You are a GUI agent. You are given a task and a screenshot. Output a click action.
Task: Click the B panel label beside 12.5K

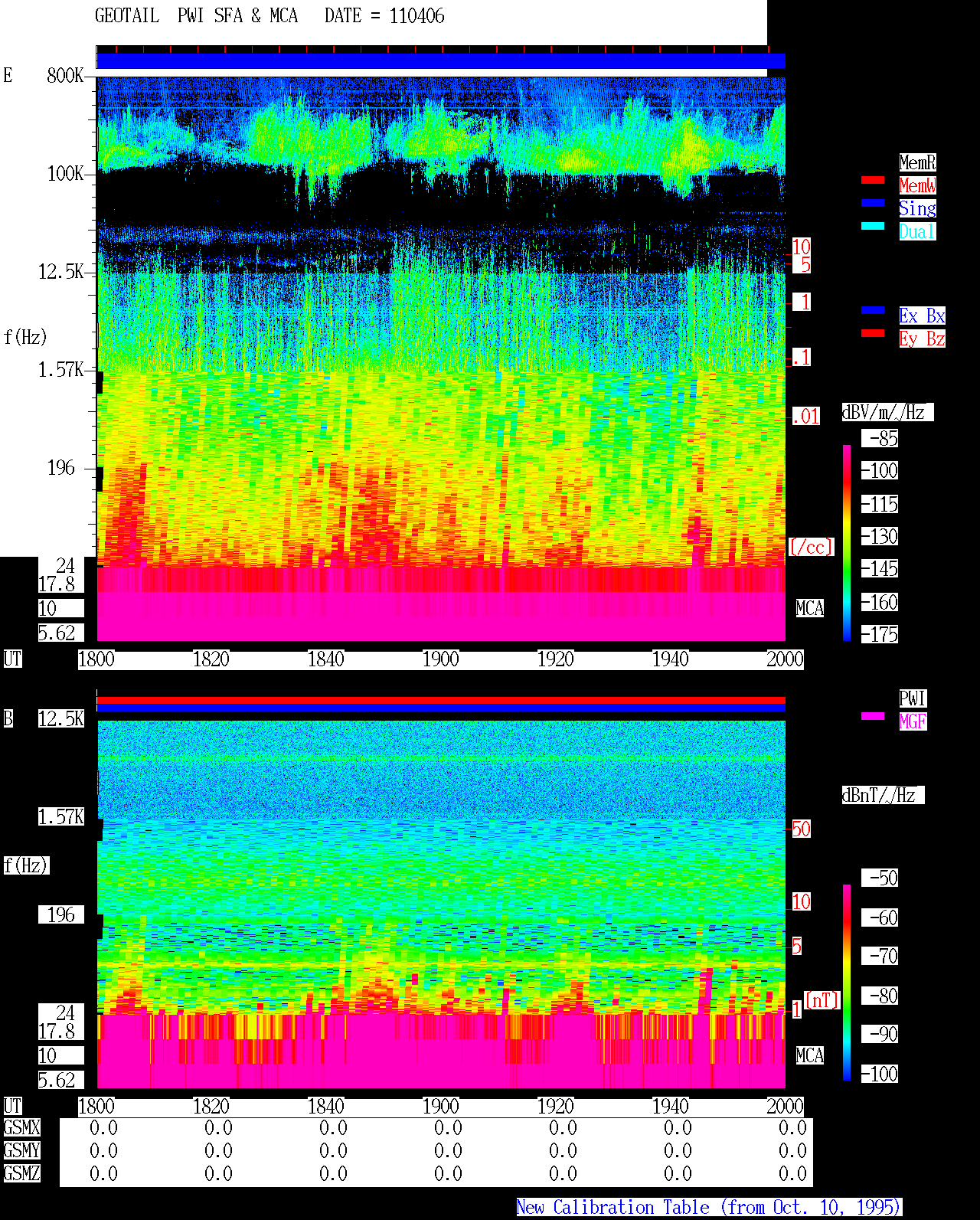8,718
